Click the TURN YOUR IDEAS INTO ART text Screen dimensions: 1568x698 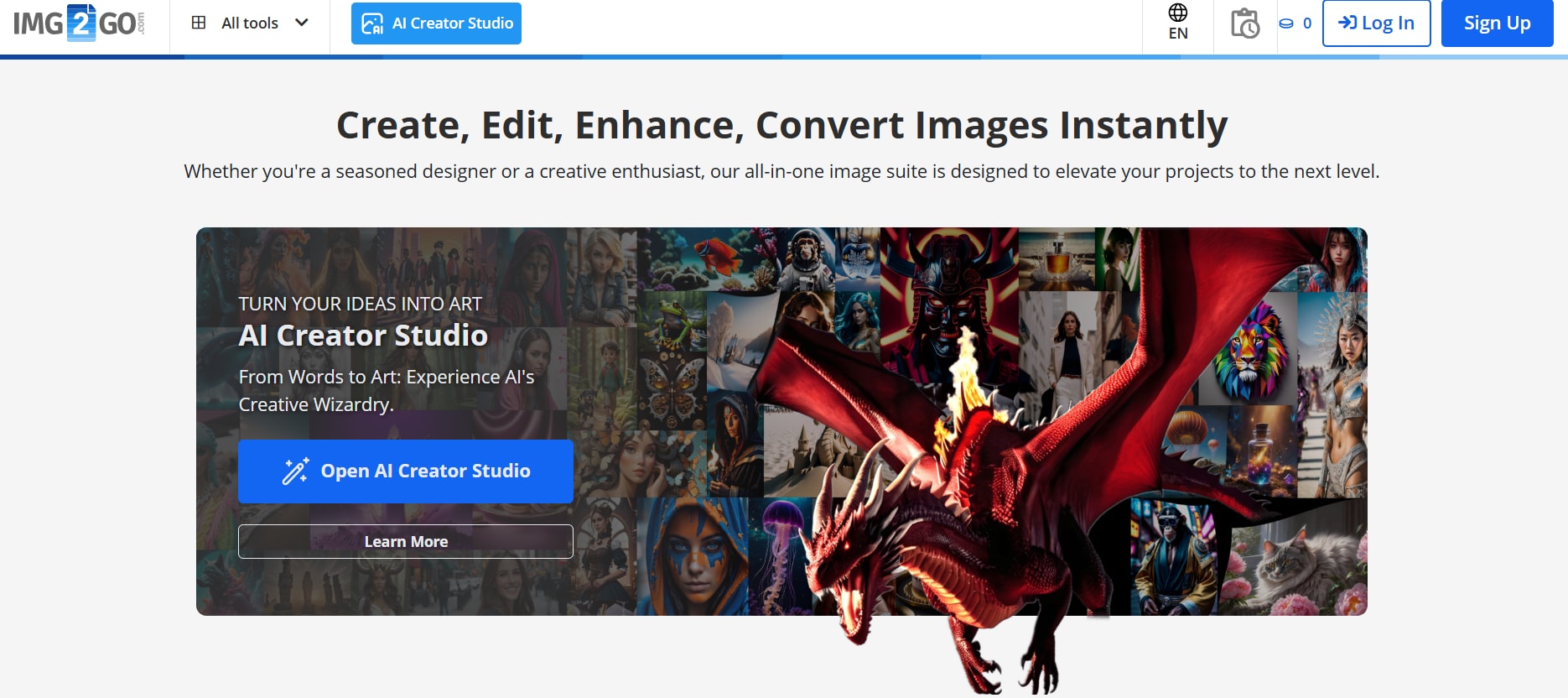tap(361, 304)
